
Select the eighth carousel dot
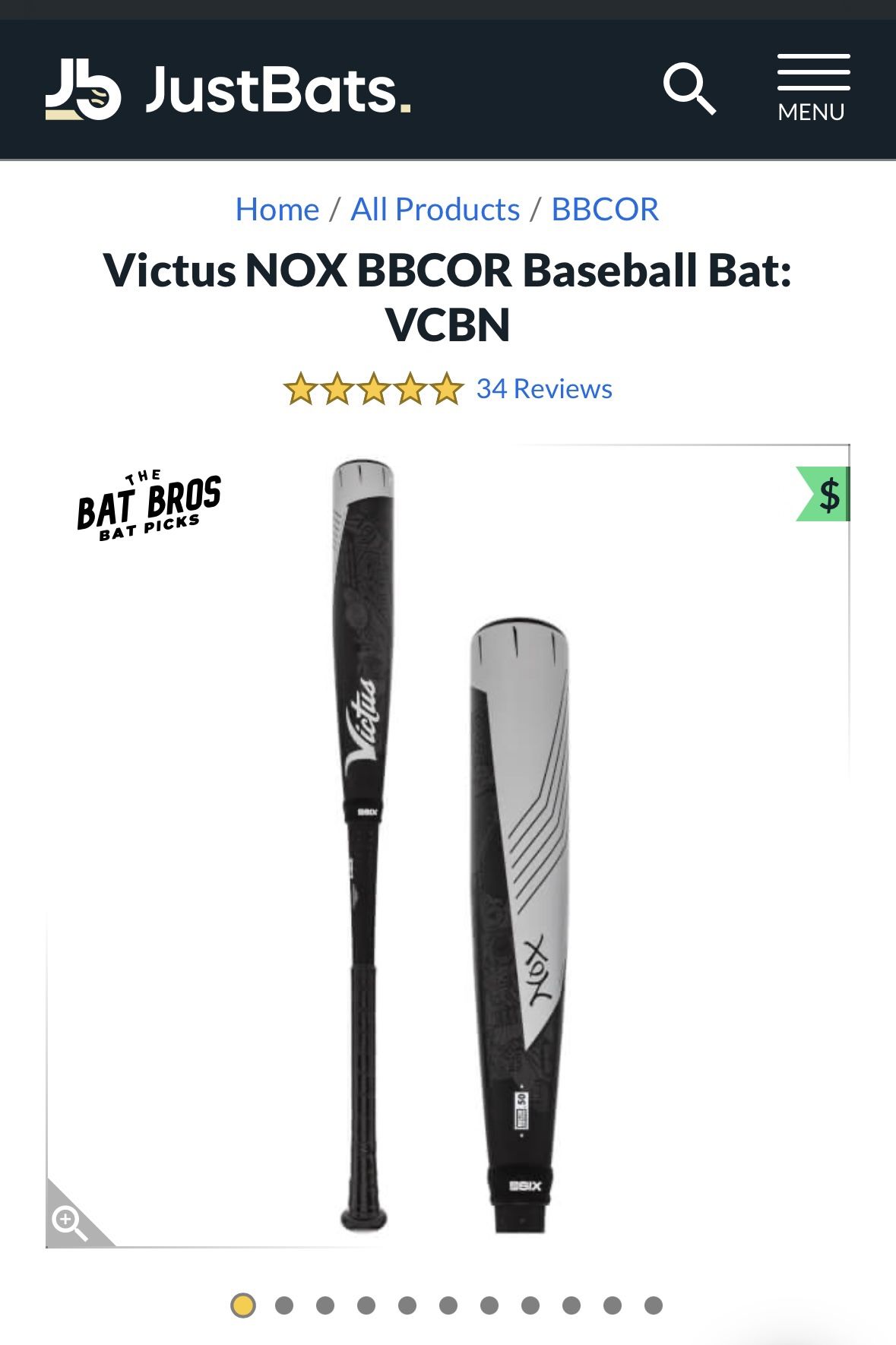click(530, 1305)
